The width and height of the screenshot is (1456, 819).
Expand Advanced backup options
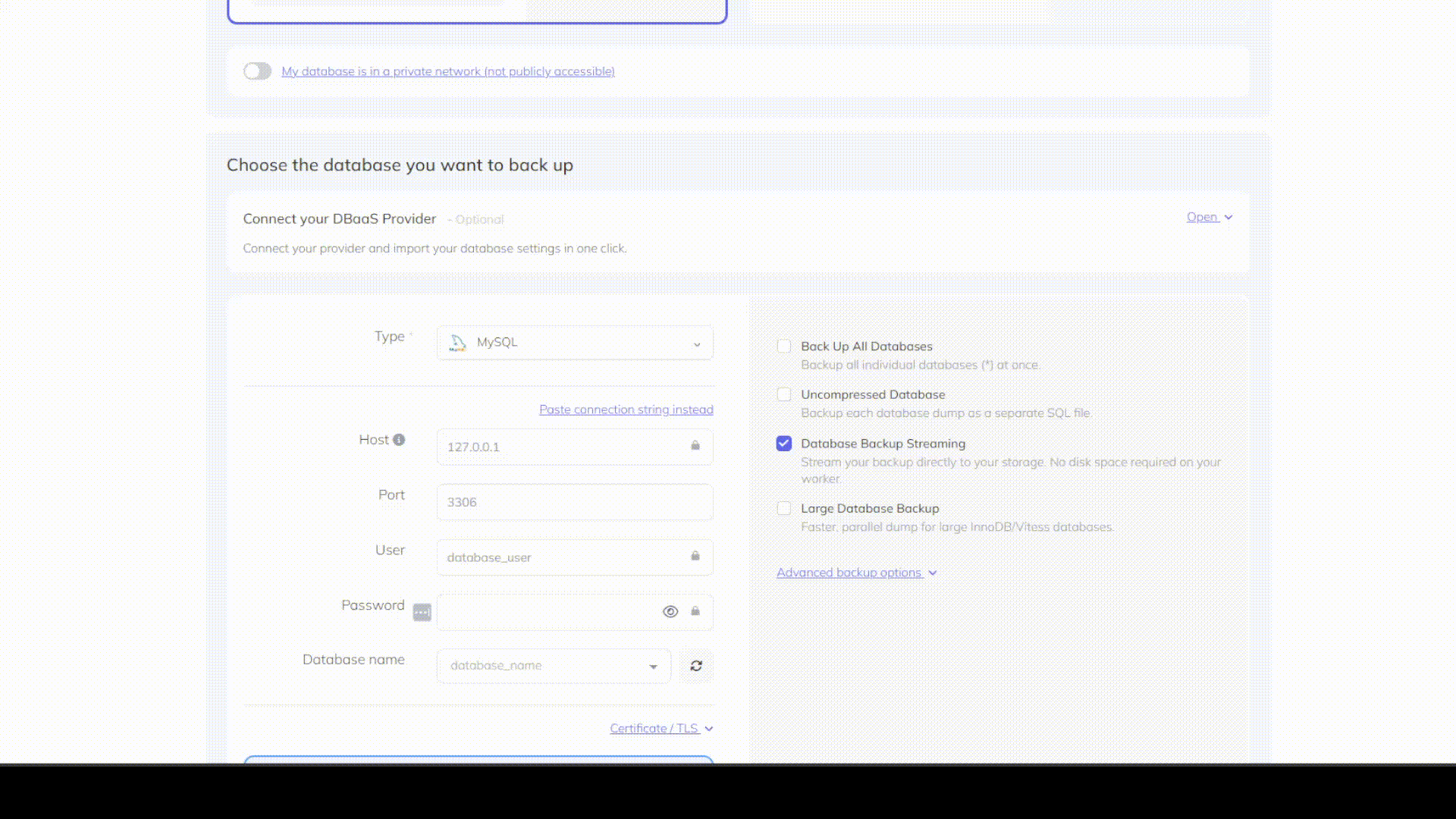click(856, 573)
